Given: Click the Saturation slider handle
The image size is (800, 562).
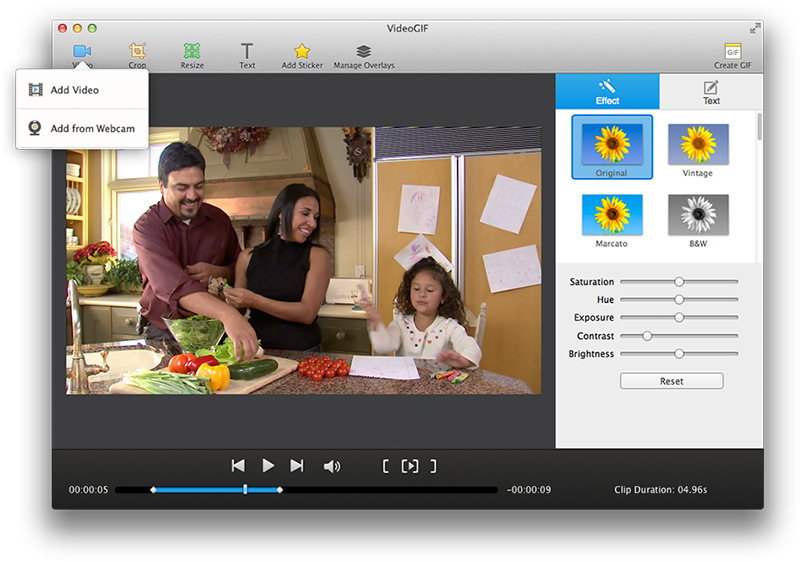Looking at the screenshot, I should tap(679, 282).
